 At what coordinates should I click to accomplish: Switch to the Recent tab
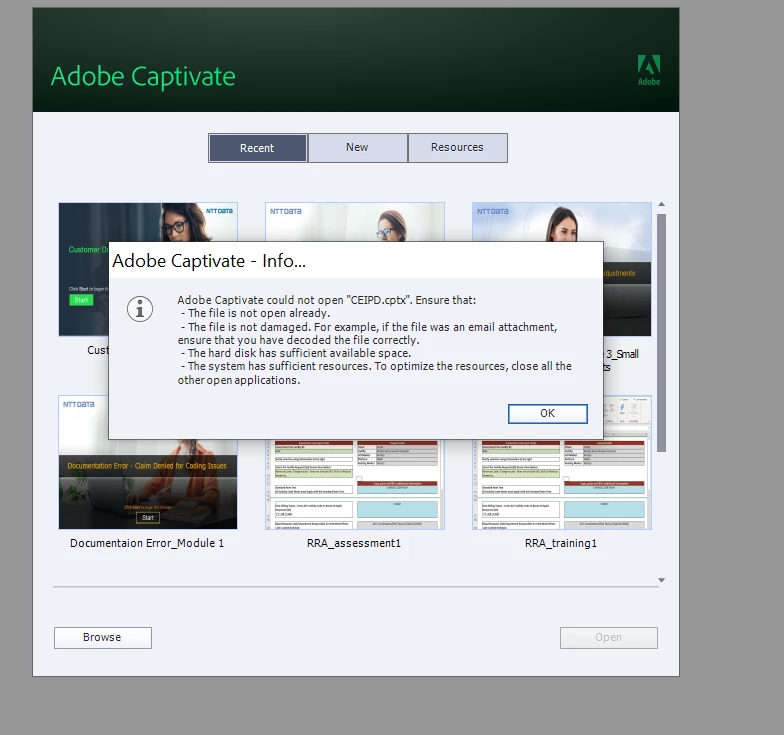coord(258,148)
